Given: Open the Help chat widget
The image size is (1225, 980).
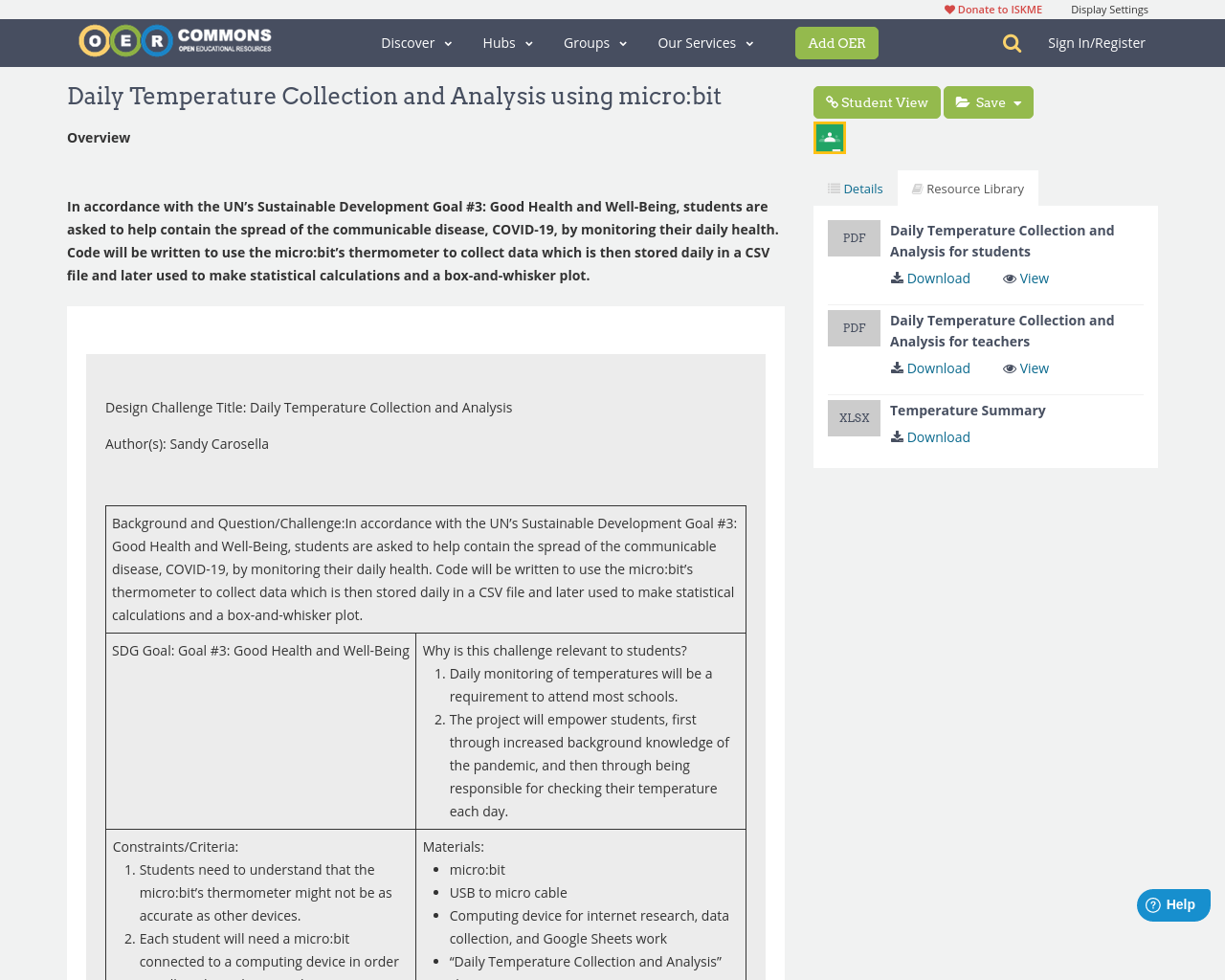Looking at the screenshot, I should click(1173, 905).
